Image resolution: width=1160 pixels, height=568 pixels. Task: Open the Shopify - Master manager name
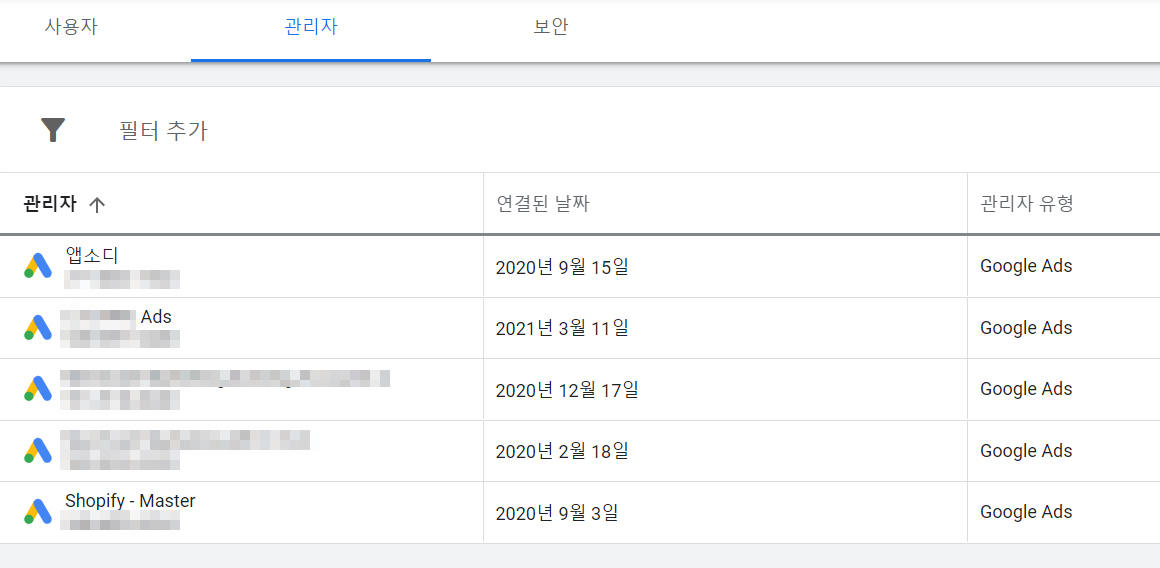(x=130, y=501)
